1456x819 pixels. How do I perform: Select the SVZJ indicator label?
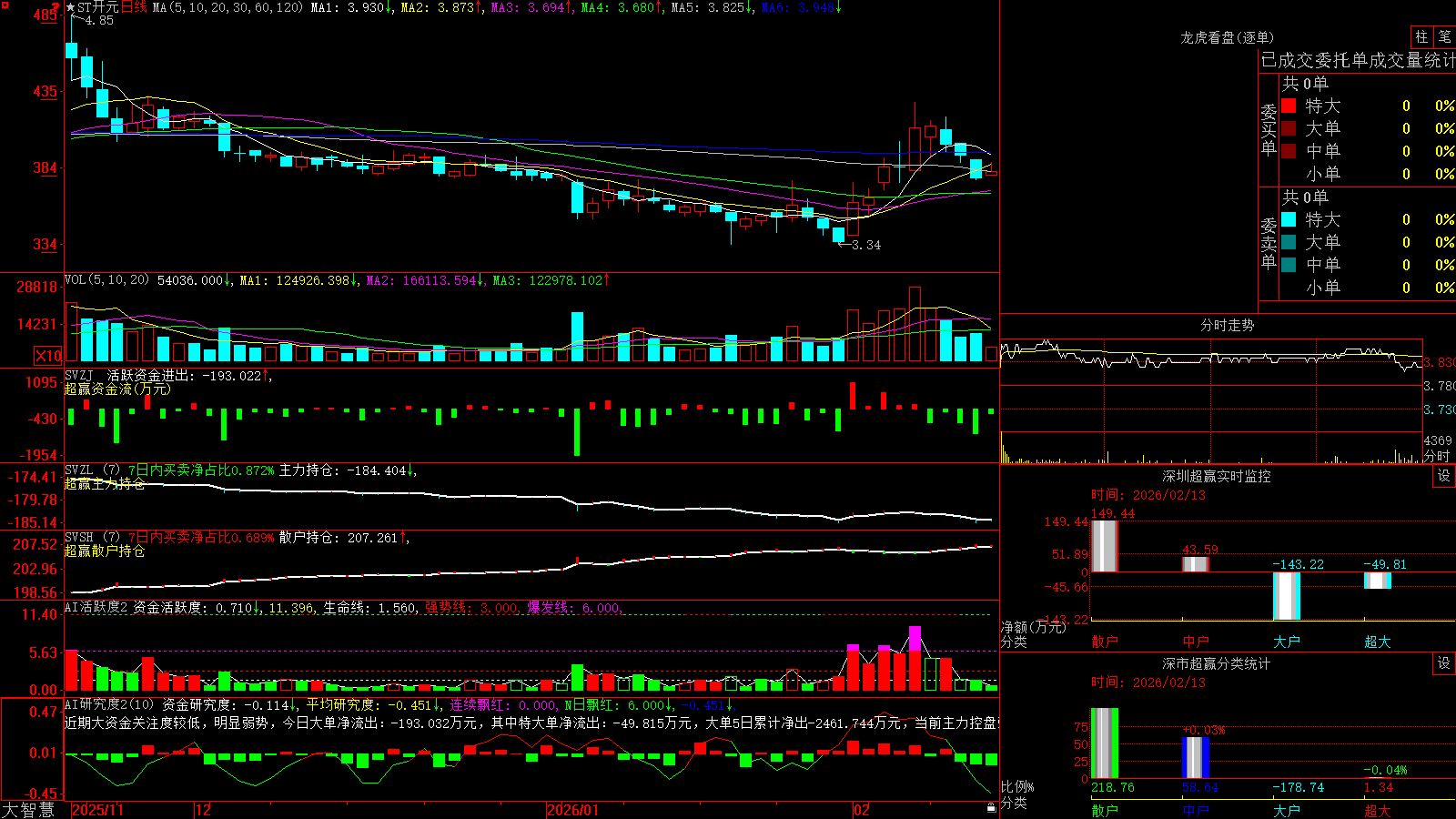(x=79, y=375)
